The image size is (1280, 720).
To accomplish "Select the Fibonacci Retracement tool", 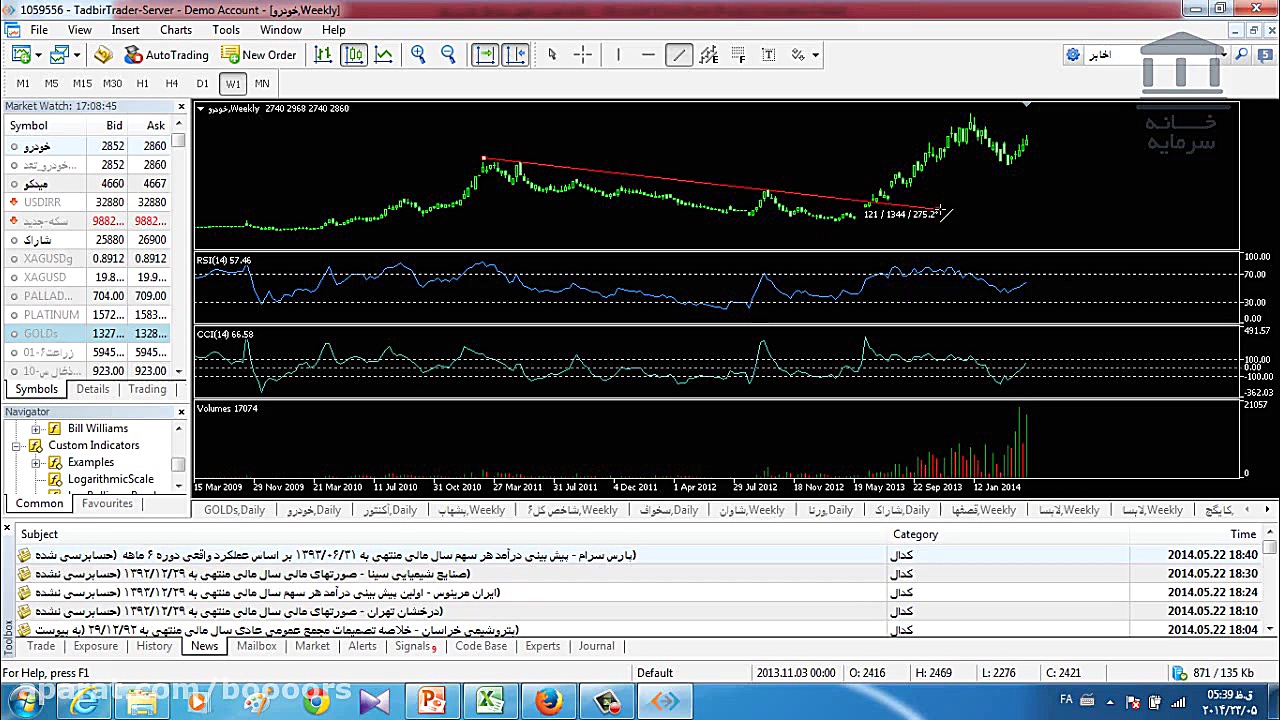I will click(x=739, y=55).
